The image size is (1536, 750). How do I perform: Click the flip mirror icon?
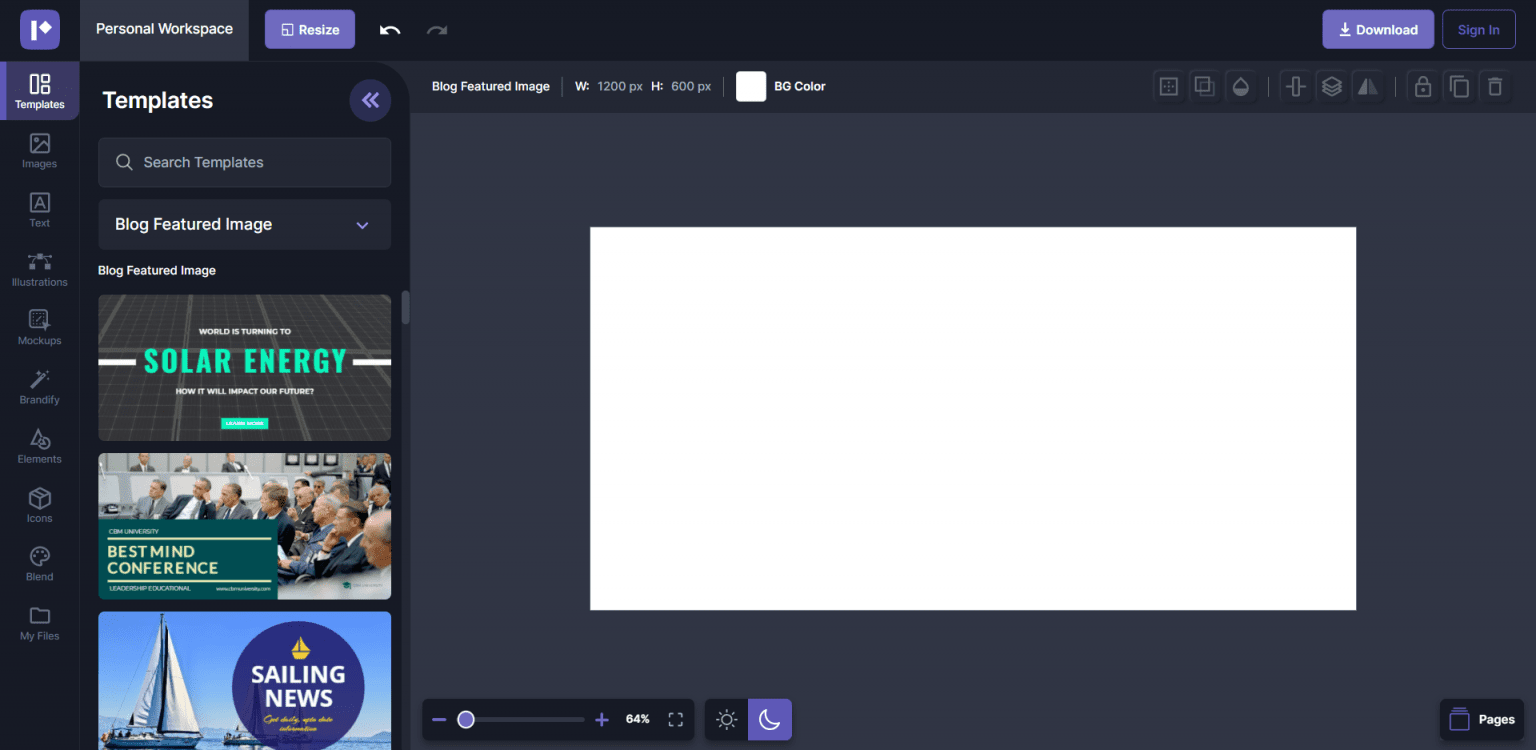point(1367,87)
